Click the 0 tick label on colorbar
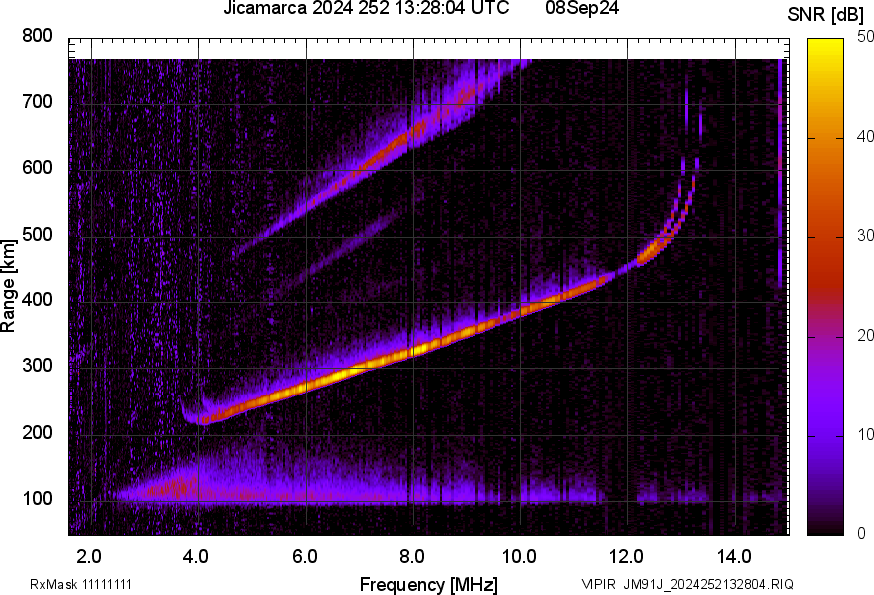This screenshot has height=595, width=874. 862,534
